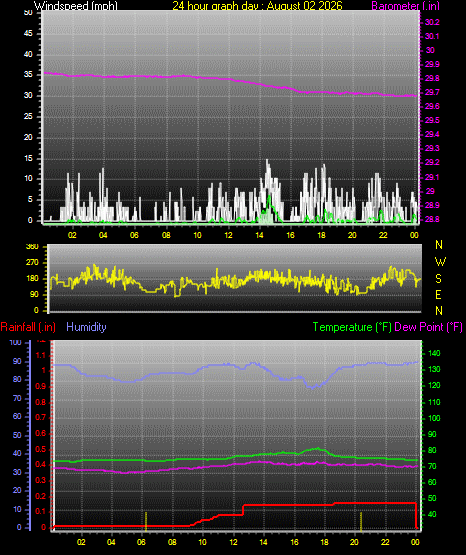466x555 pixels.
Task: Click the 25 mph label on windspeed axis
Action: (x=28, y=116)
